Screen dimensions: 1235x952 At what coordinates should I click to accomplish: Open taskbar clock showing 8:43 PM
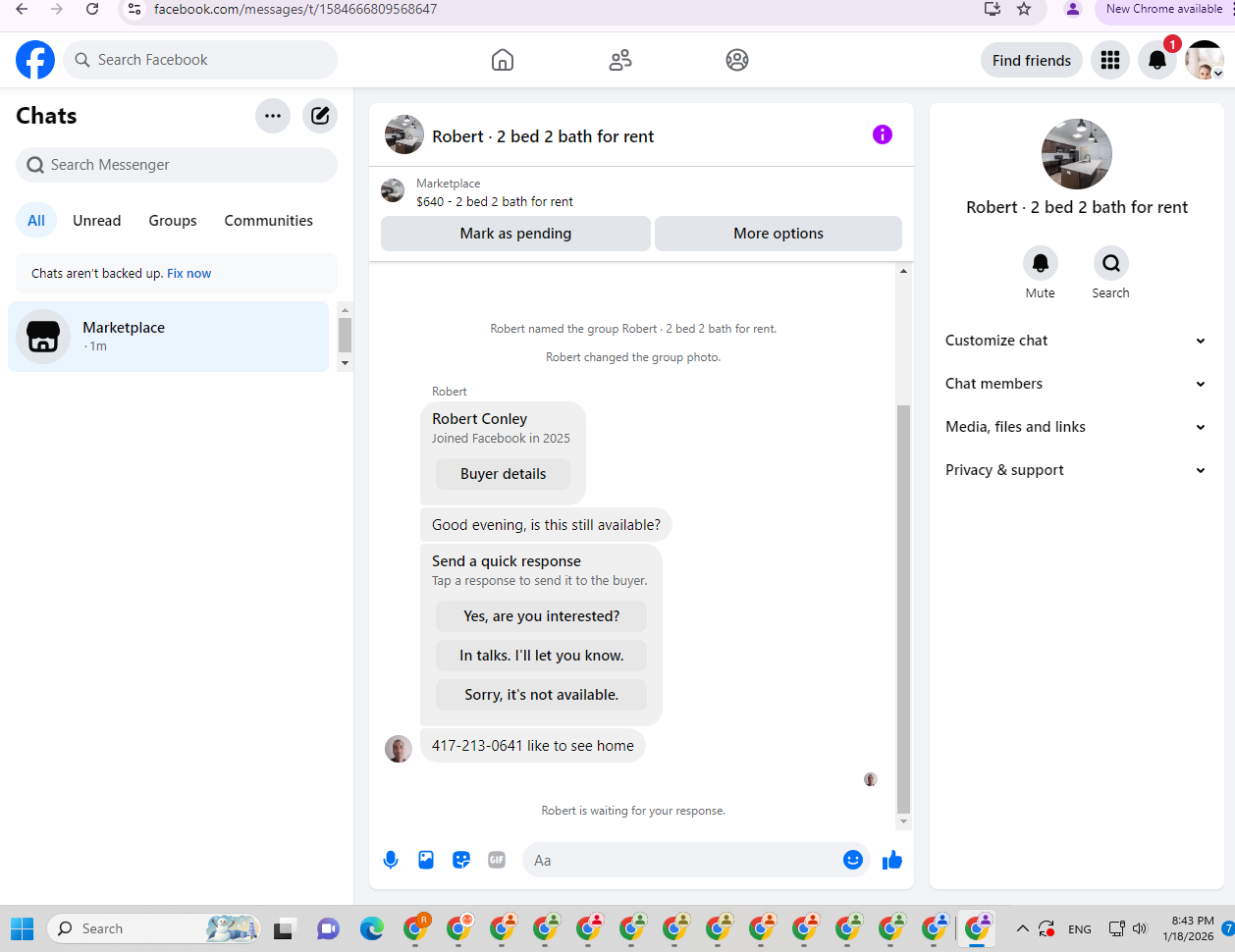[1189, 928]
